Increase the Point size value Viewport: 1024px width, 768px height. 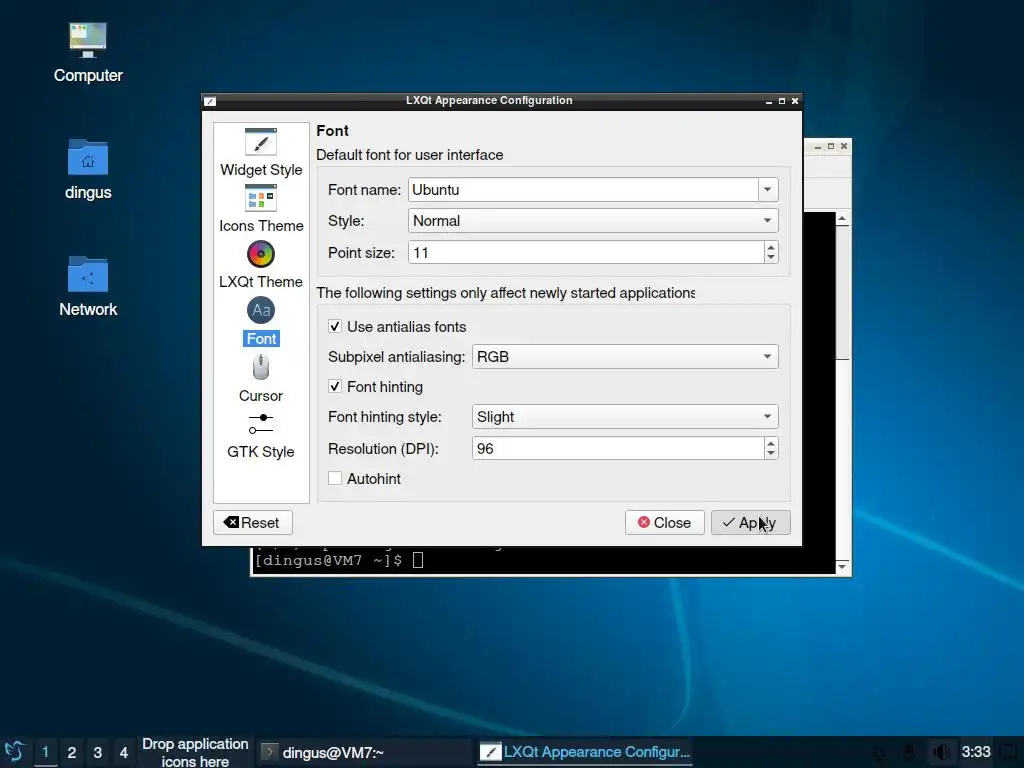tap(771, 248)
